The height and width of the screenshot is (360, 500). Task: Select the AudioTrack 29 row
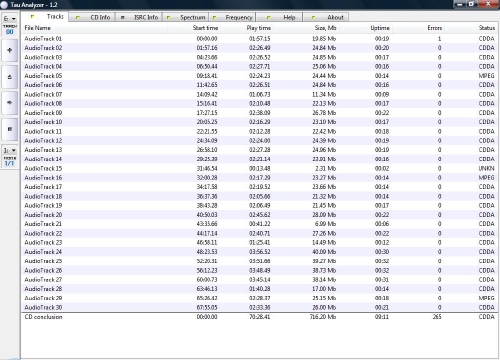(259, 298)
